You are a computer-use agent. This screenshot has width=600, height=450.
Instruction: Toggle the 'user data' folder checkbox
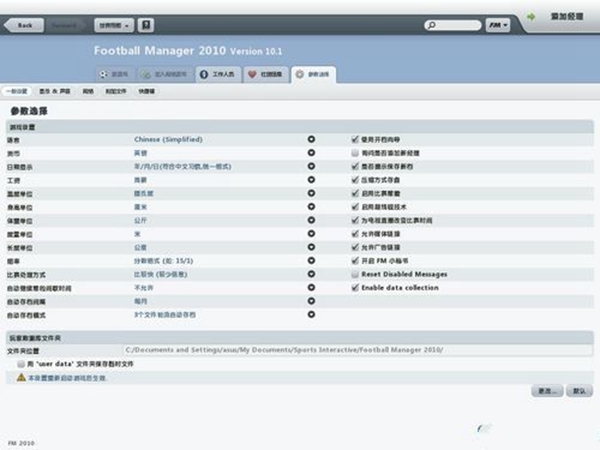pyautogui.click(x=21, y=365)
